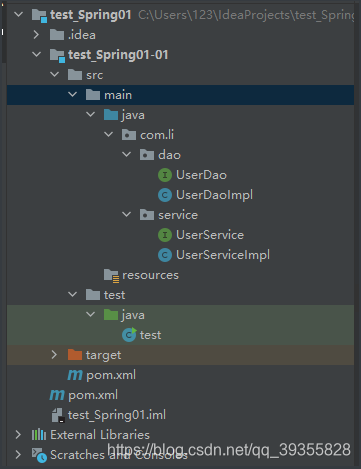The height and width of the screenshot is (469, 361).
Task: Collapse the com.li package
Action: (109, 134)
